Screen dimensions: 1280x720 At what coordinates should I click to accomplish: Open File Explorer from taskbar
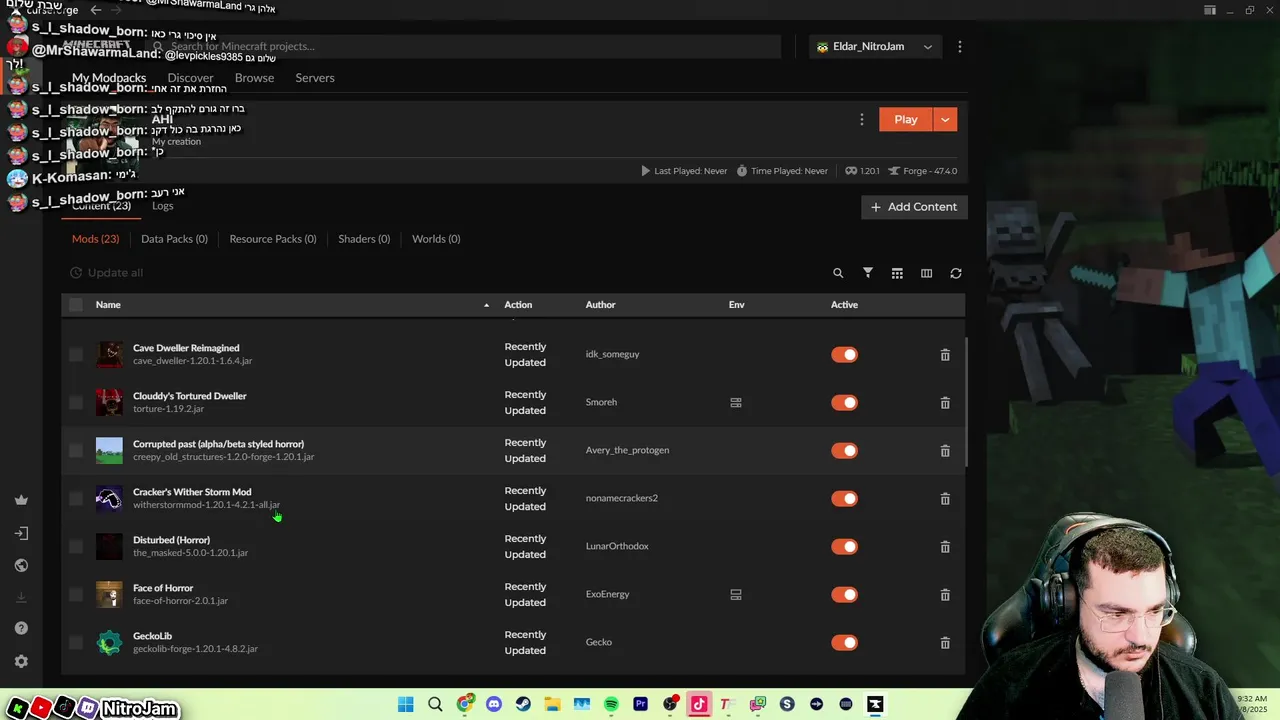552,705
